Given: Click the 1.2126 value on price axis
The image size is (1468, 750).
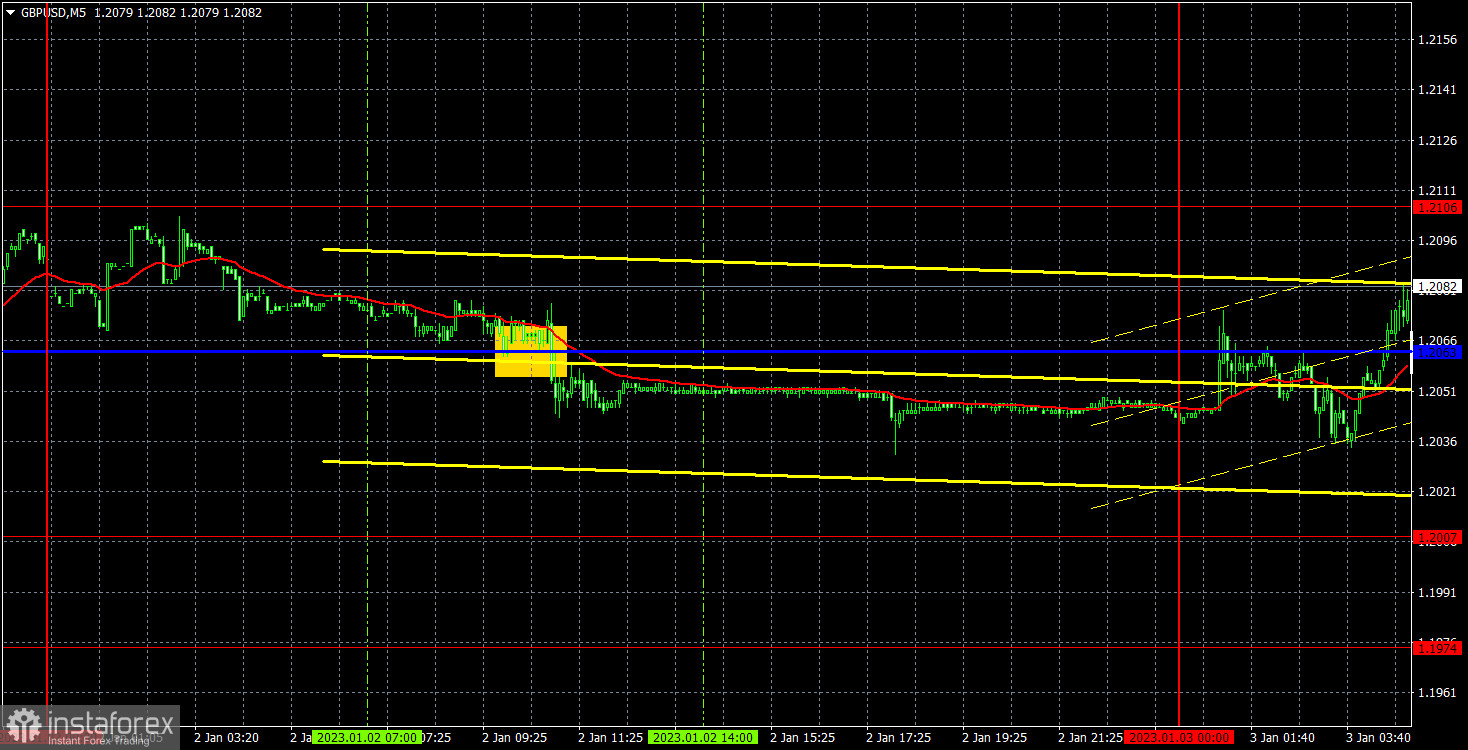Looking at the screenshot, I should tap(1437, 141).
